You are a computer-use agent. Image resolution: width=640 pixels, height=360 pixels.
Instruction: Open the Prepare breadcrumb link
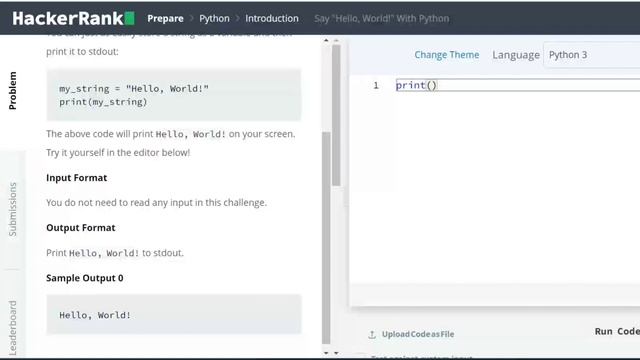pyautogui.click(x=165, y=18)
